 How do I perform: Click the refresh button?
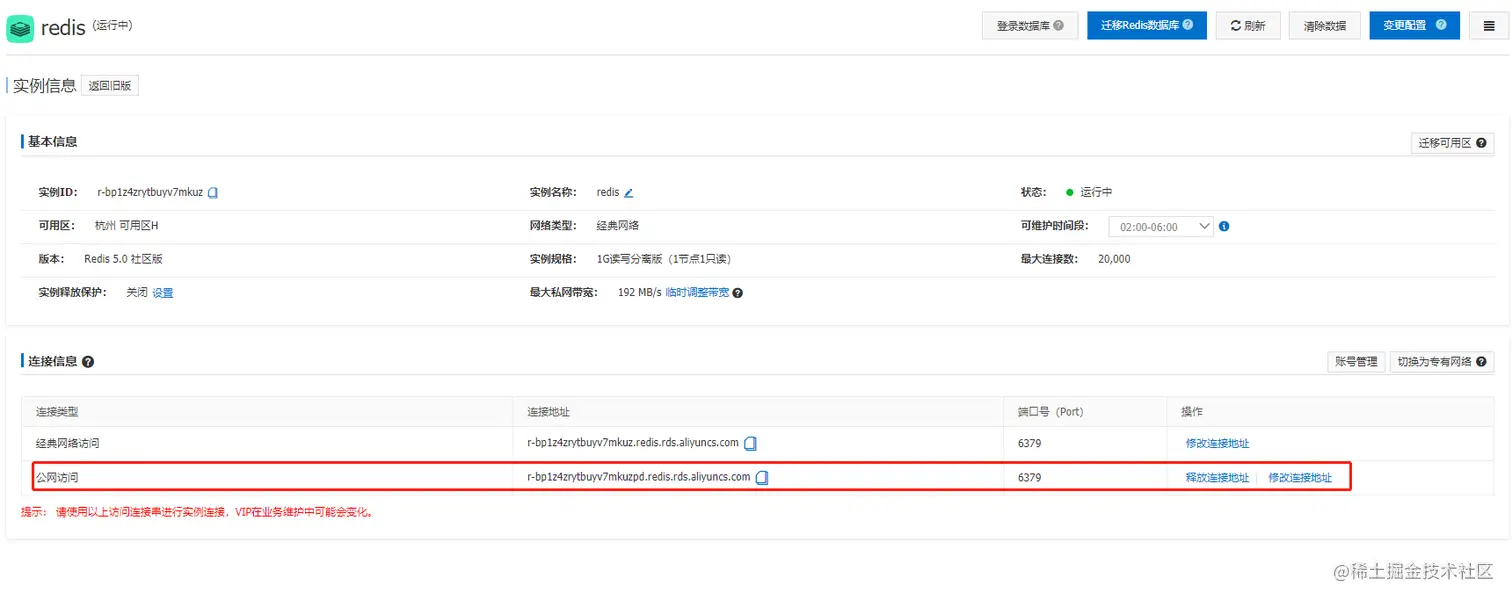point(1248,26)
